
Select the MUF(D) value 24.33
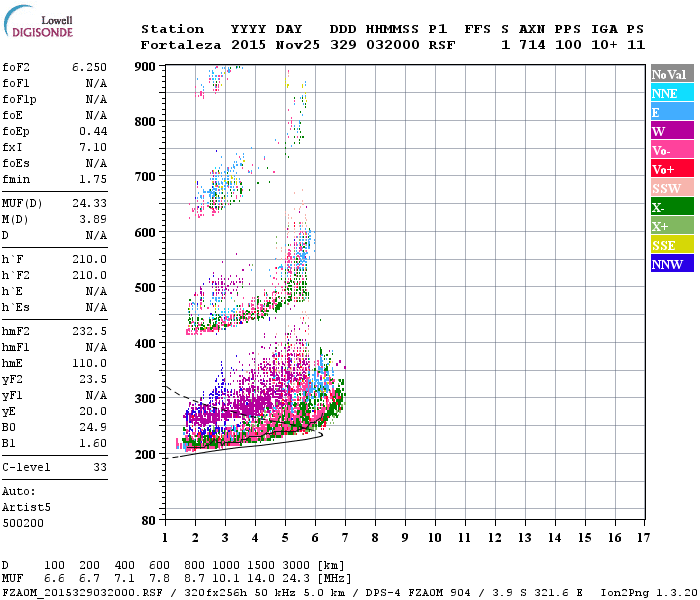click(89, 203)
